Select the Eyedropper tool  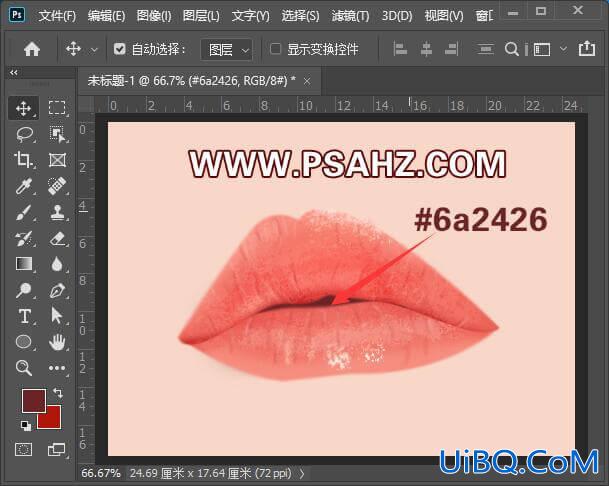point(23,186)
